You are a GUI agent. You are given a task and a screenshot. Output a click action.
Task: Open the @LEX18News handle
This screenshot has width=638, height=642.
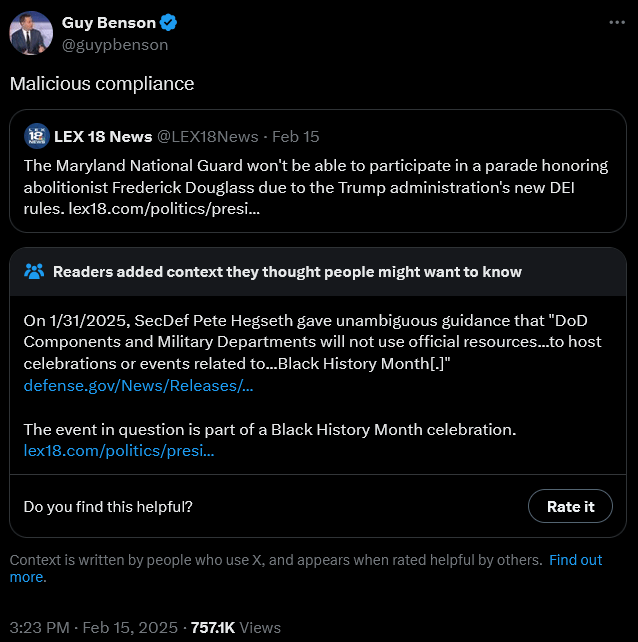208,136
